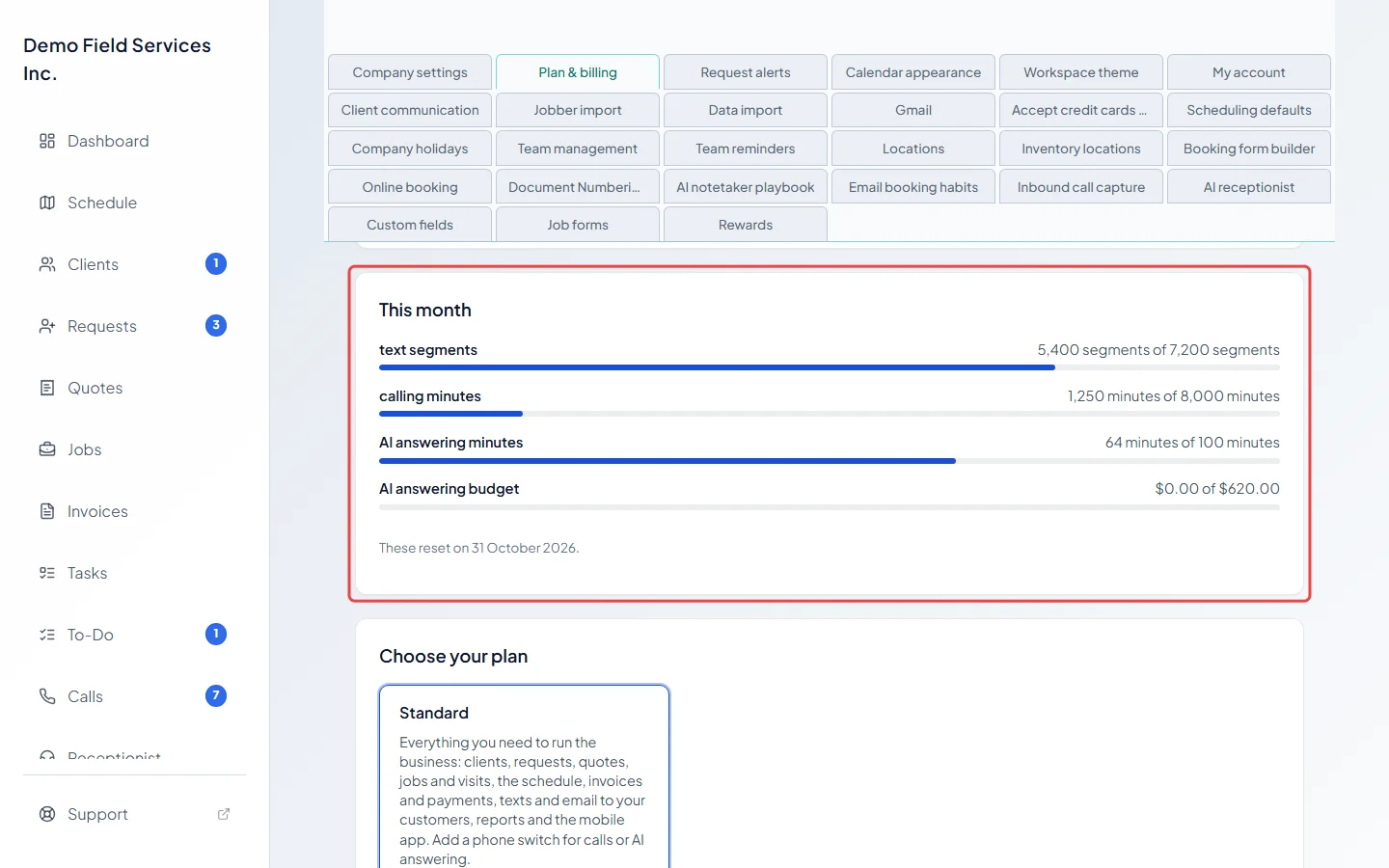Click the Schedule map icon in sidebar
Viewport: 1389px width, 868px height.
tap(47, 203)
